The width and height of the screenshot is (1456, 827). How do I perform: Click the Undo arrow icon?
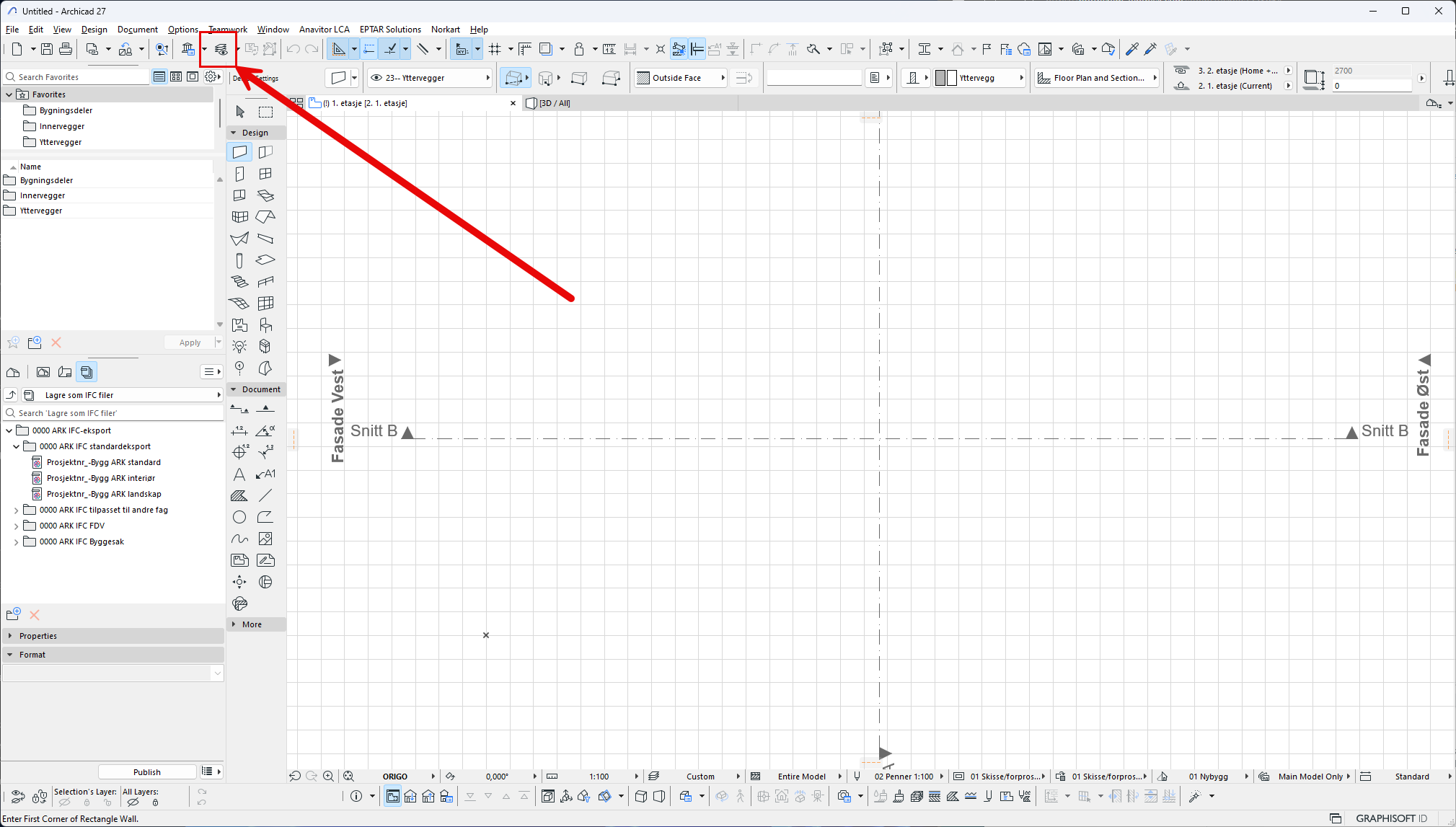coord(293,49)
